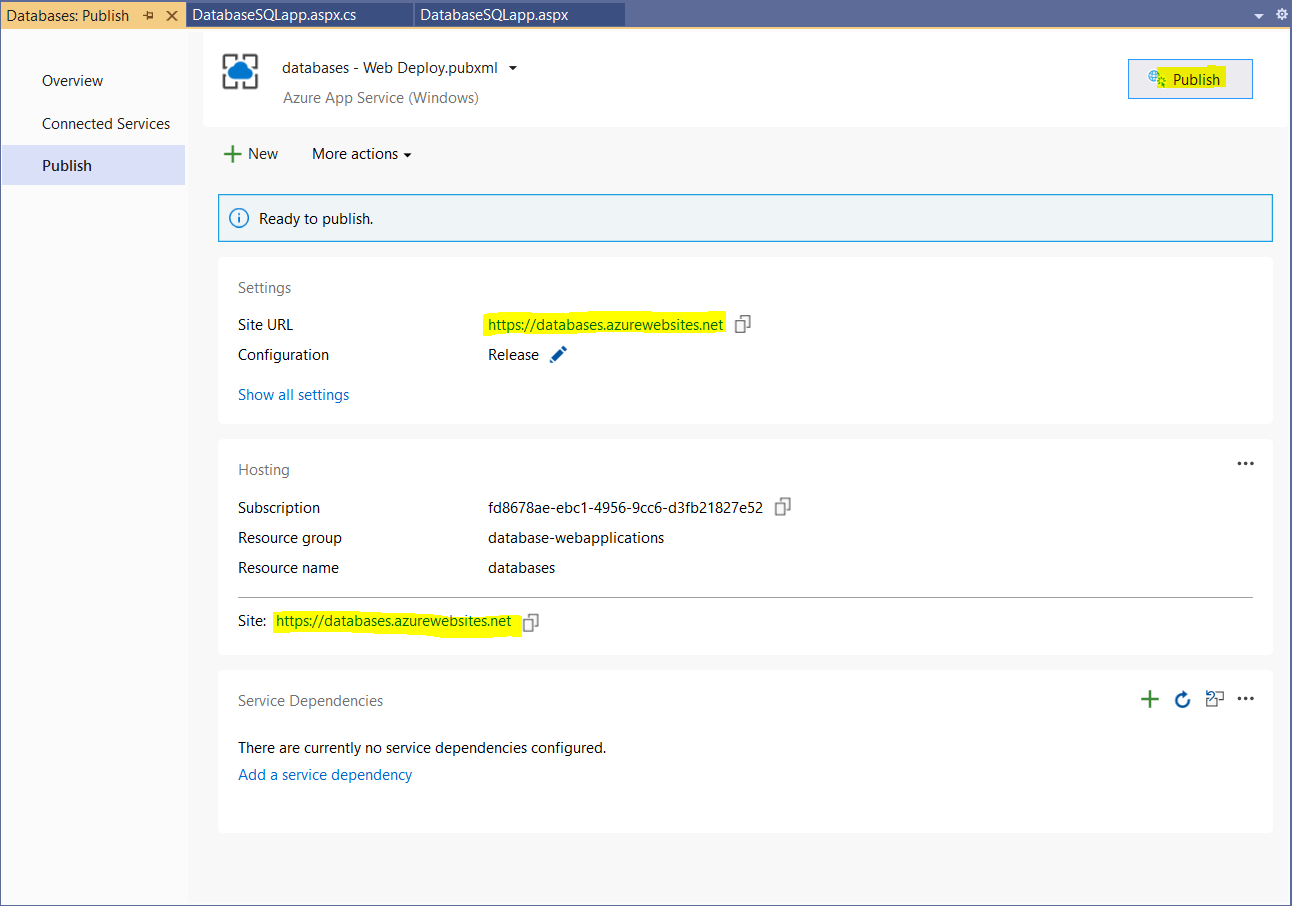The image size is (1292, 906).
Task: Click the Azure cloud profile icon
Action: pyautogui.click(x=240, y=70)
